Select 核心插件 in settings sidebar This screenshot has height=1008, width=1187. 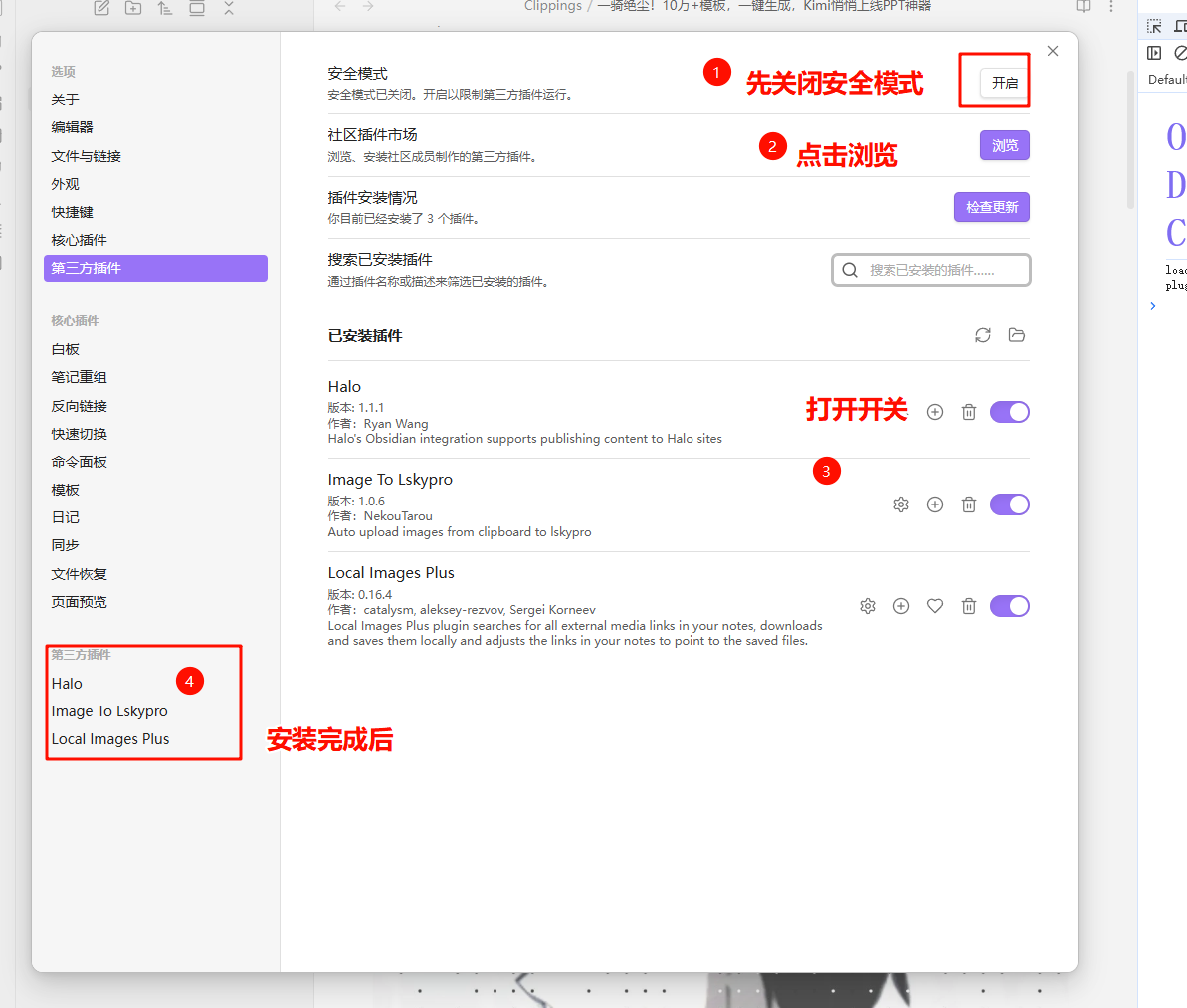point(80,240)
